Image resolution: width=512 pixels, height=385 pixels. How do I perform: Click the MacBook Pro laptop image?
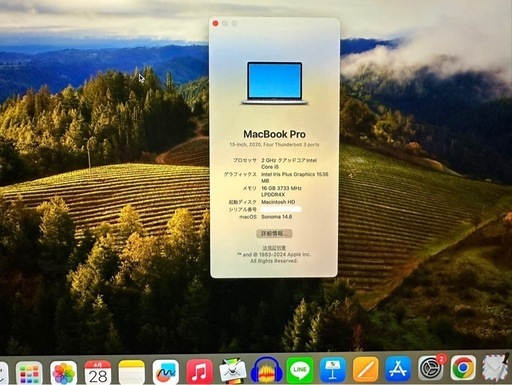coord(274,83)
